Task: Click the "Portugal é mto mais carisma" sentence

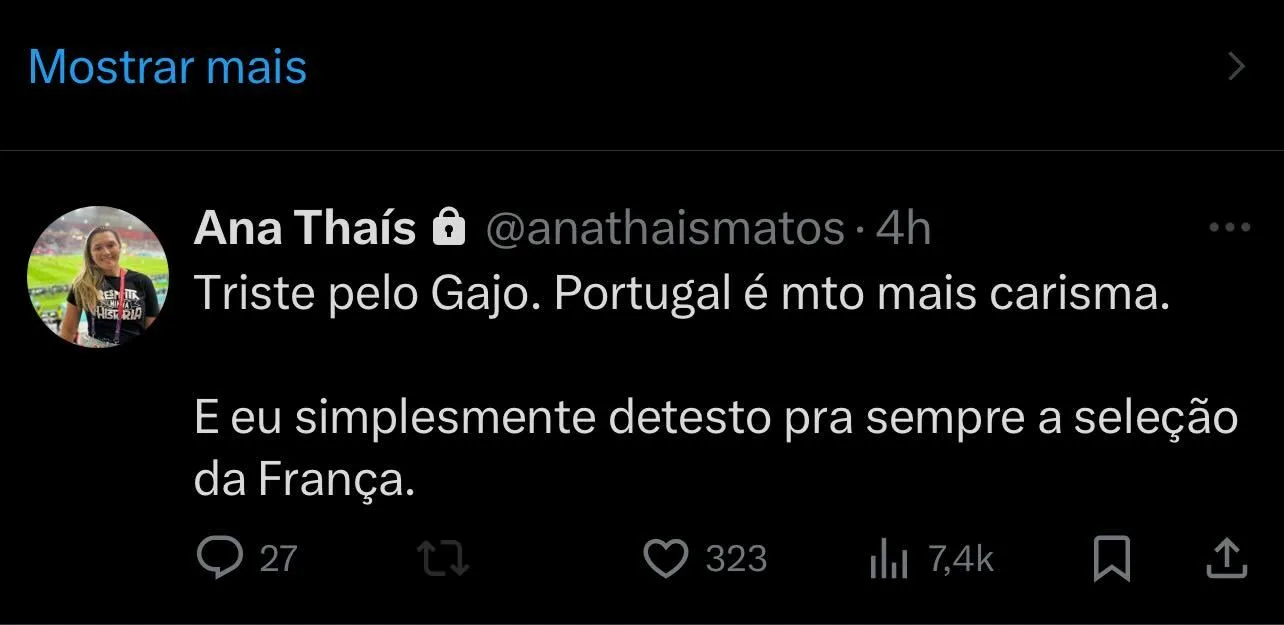Action: coord(860,294)
